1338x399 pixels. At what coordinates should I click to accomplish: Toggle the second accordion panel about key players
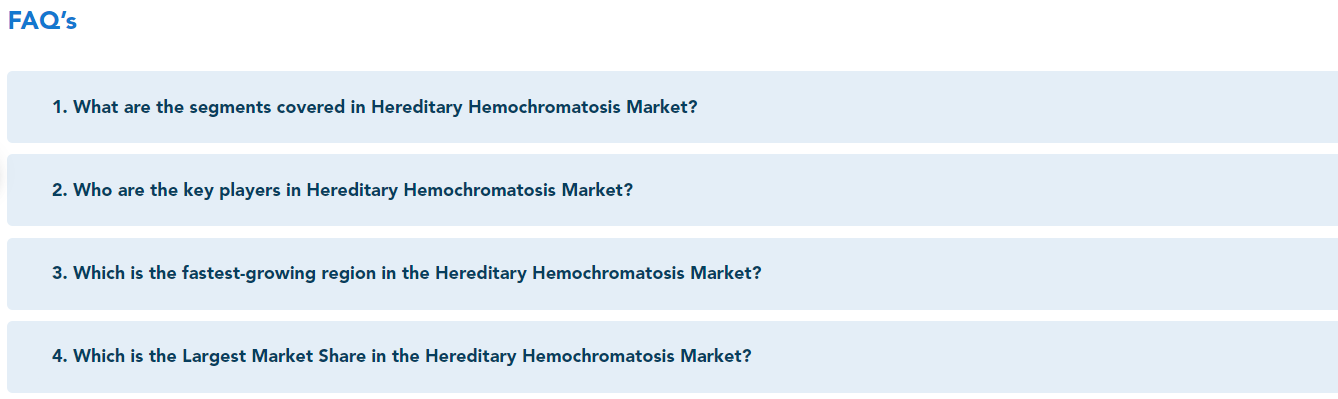point(672,190)
